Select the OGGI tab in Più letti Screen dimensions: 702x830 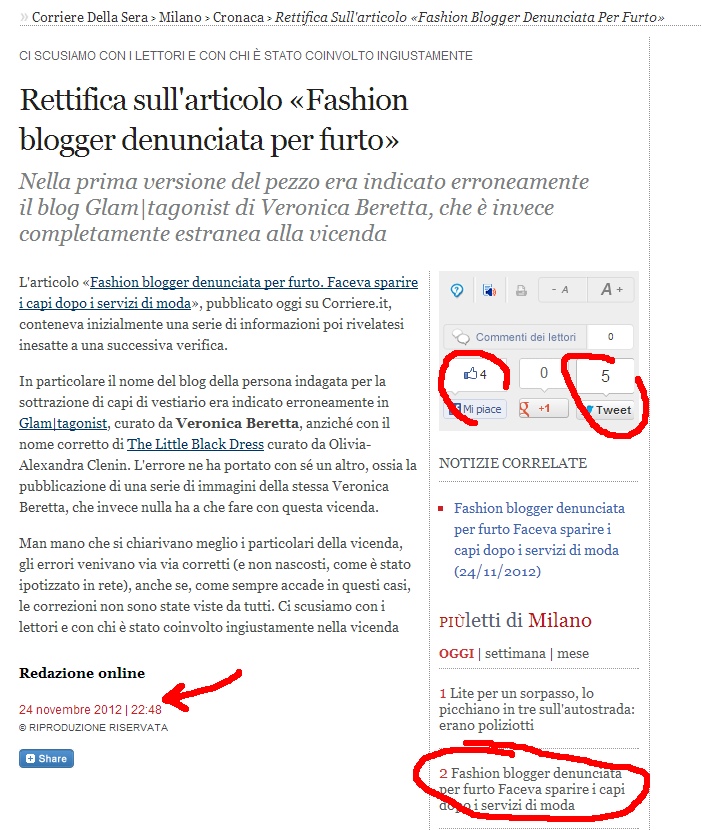[456, 653]
